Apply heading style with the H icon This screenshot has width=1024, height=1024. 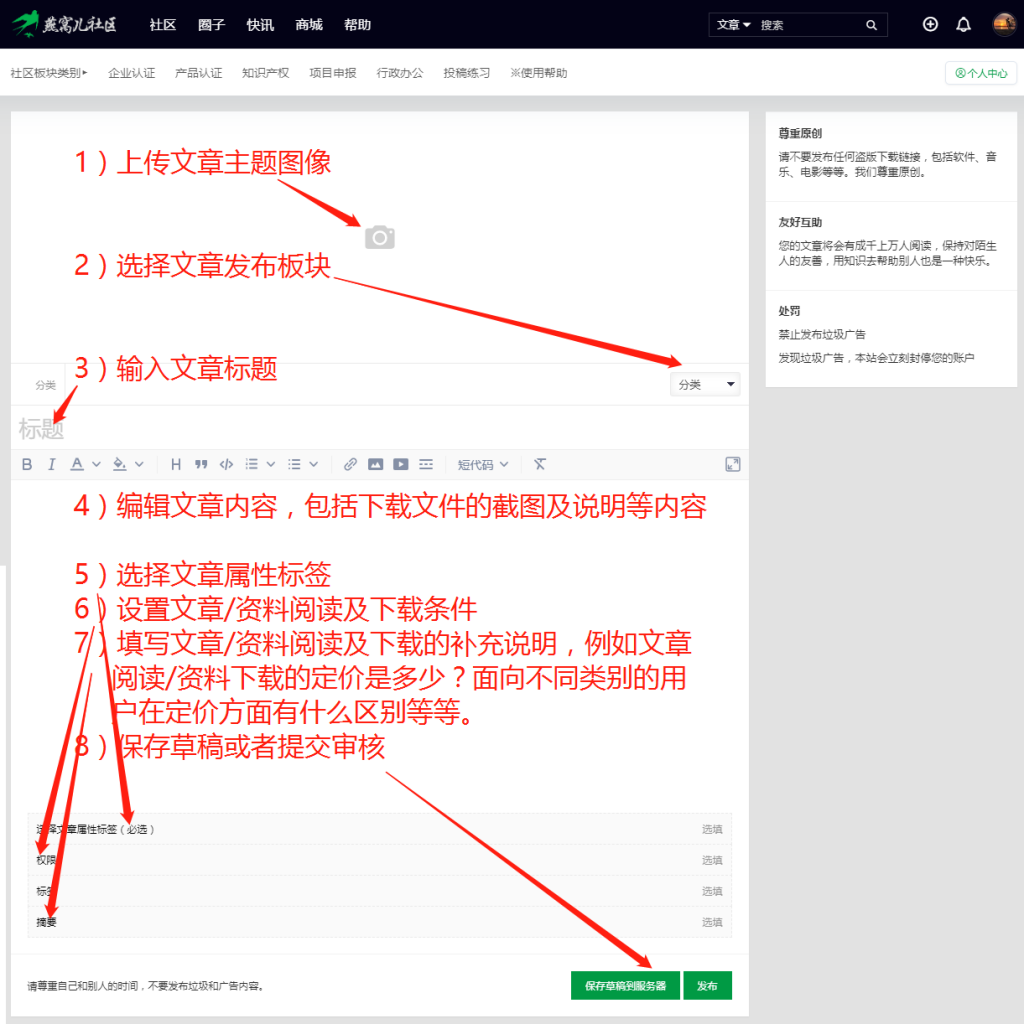click(x=176, y=464)
